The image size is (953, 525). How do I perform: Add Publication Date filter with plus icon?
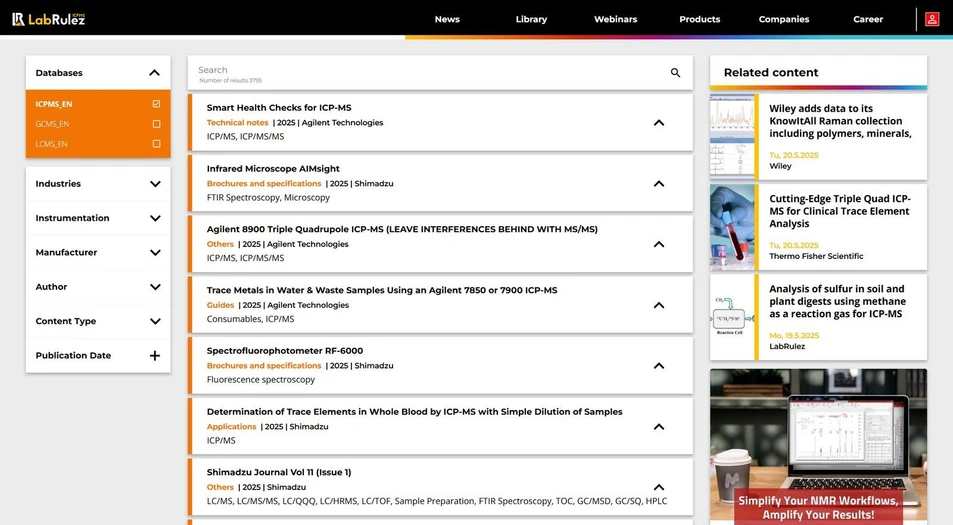(x=155, y=355)
